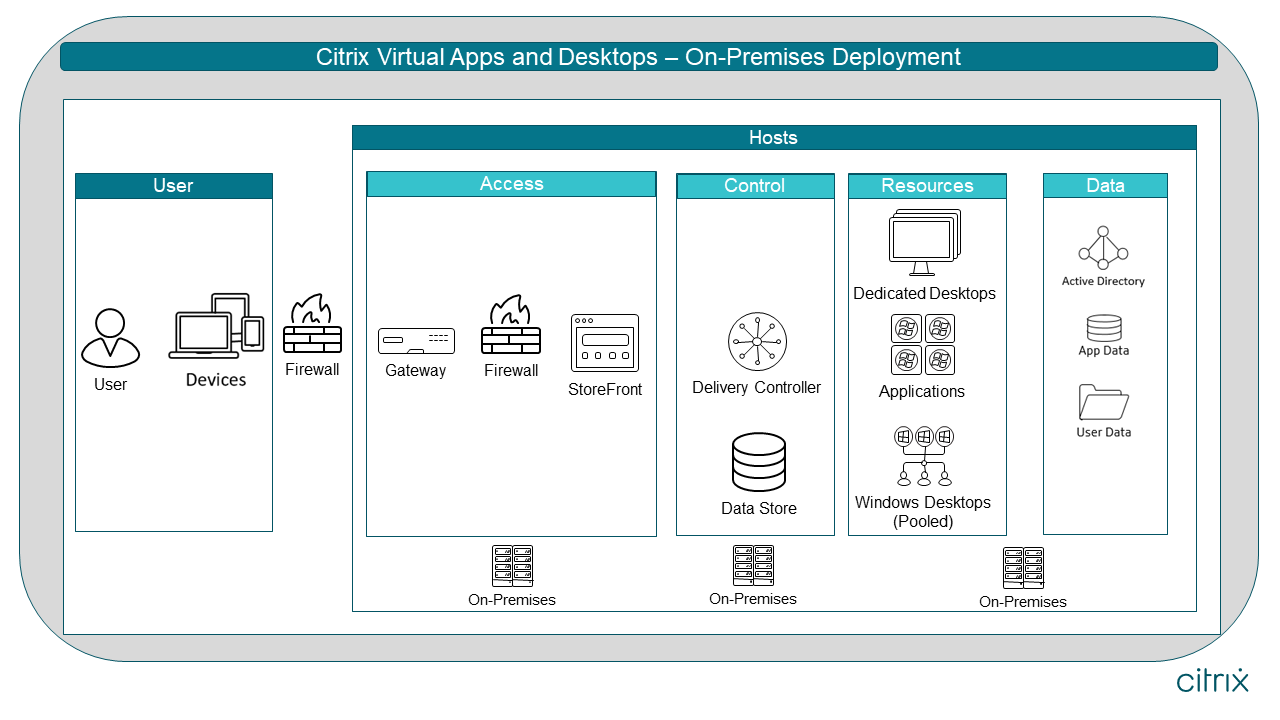Select the 'Gateway' label
Image resolution: width=1280 pixels, height=720 pixels.
coord(416,371)
